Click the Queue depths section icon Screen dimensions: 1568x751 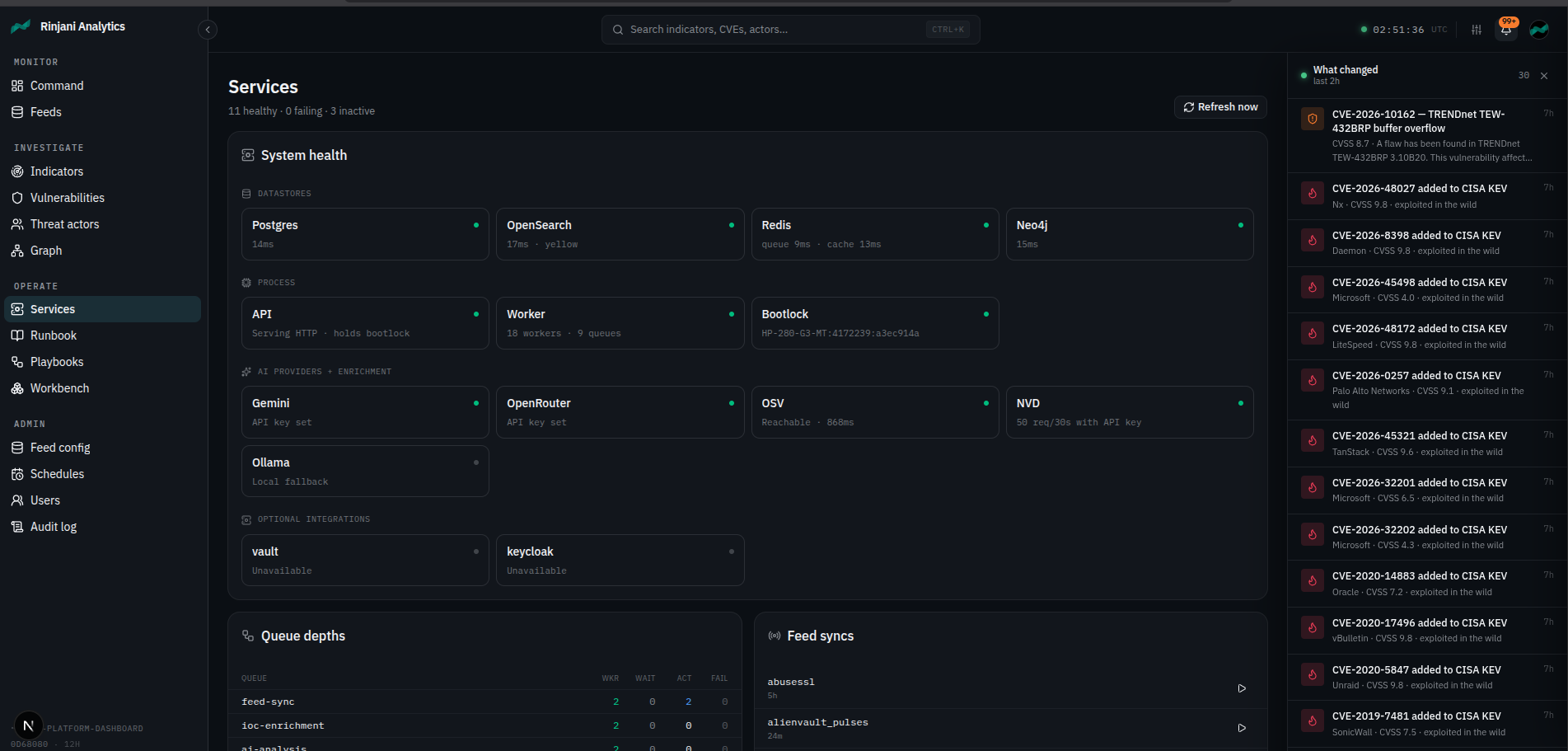[x=247, y=636]
